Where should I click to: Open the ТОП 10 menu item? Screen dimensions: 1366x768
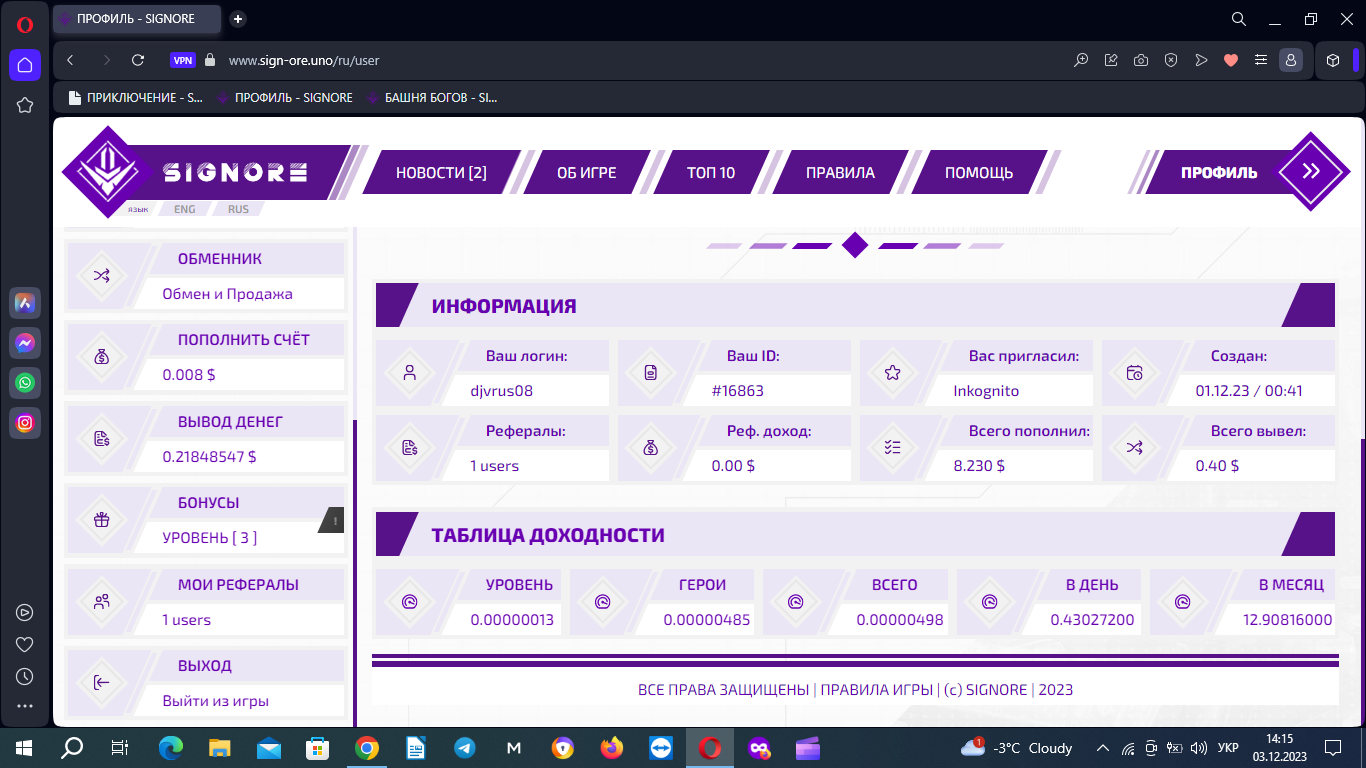pyautogui.click(x=711, y=172)
